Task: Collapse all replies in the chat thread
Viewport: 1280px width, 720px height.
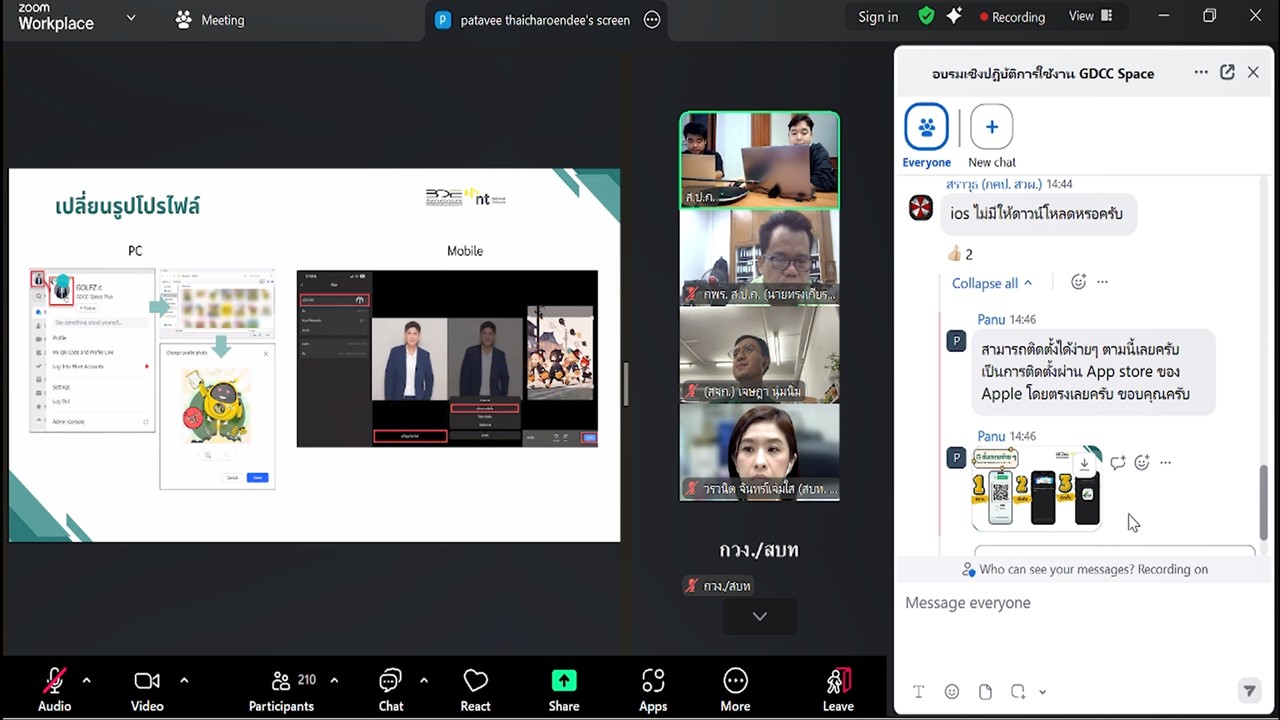Action: click(991, 283)
